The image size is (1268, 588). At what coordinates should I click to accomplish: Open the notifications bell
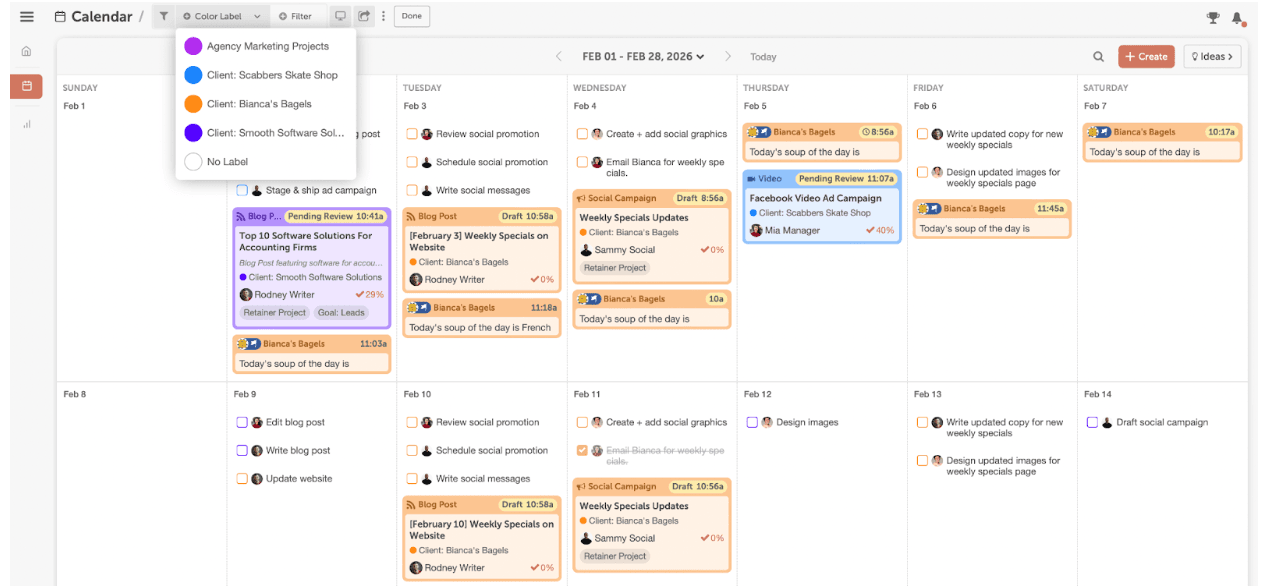1237,17
